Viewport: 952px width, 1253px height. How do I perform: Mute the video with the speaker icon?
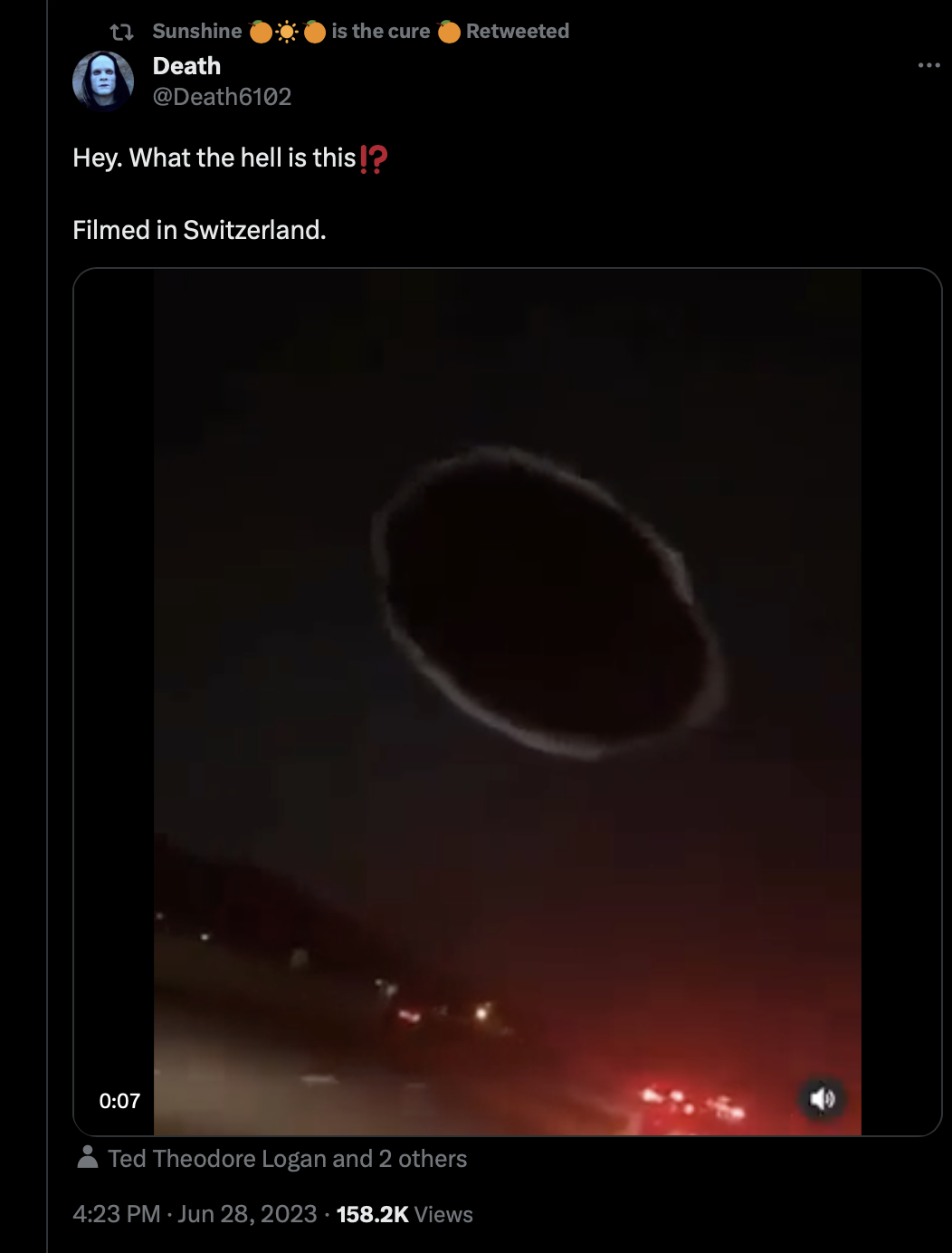(822, 1099)
